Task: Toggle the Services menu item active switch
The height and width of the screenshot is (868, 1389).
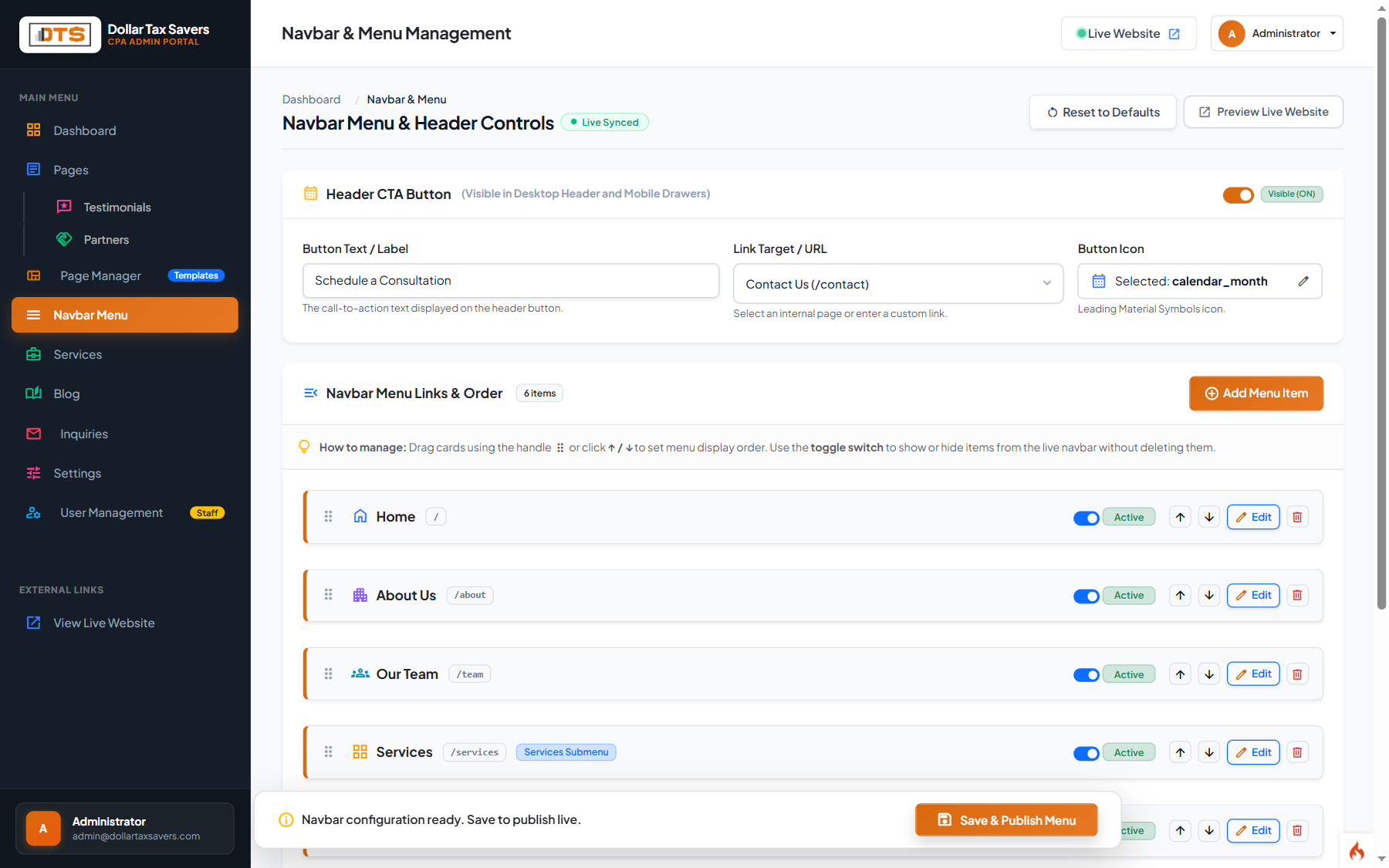Action: 1087,753
